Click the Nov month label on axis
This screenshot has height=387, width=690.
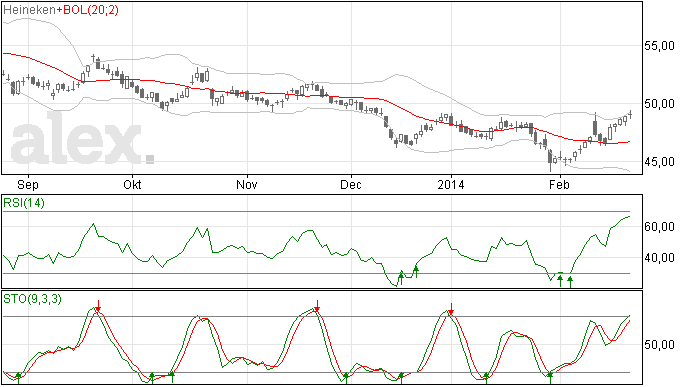tap(246, 184)
